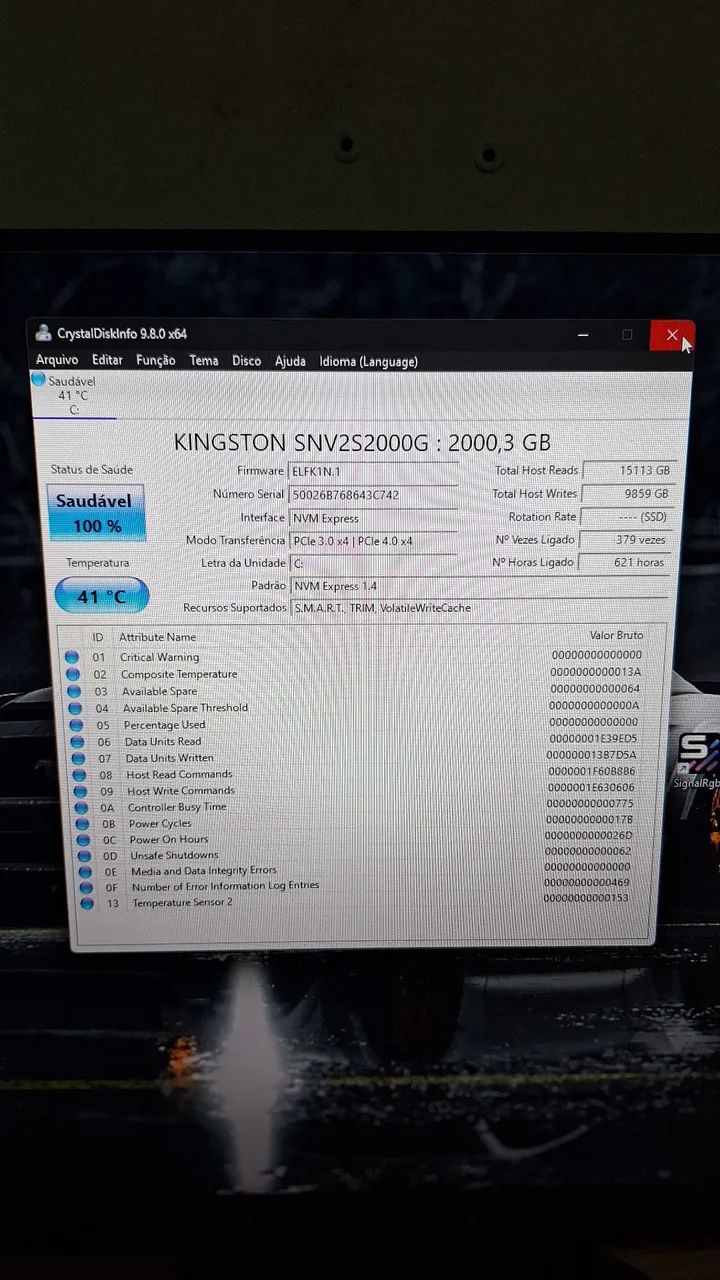This screenshot has width=720, height=1280.
Task: Close the CrystalDiskInfo window
Action: pos(672,335)
